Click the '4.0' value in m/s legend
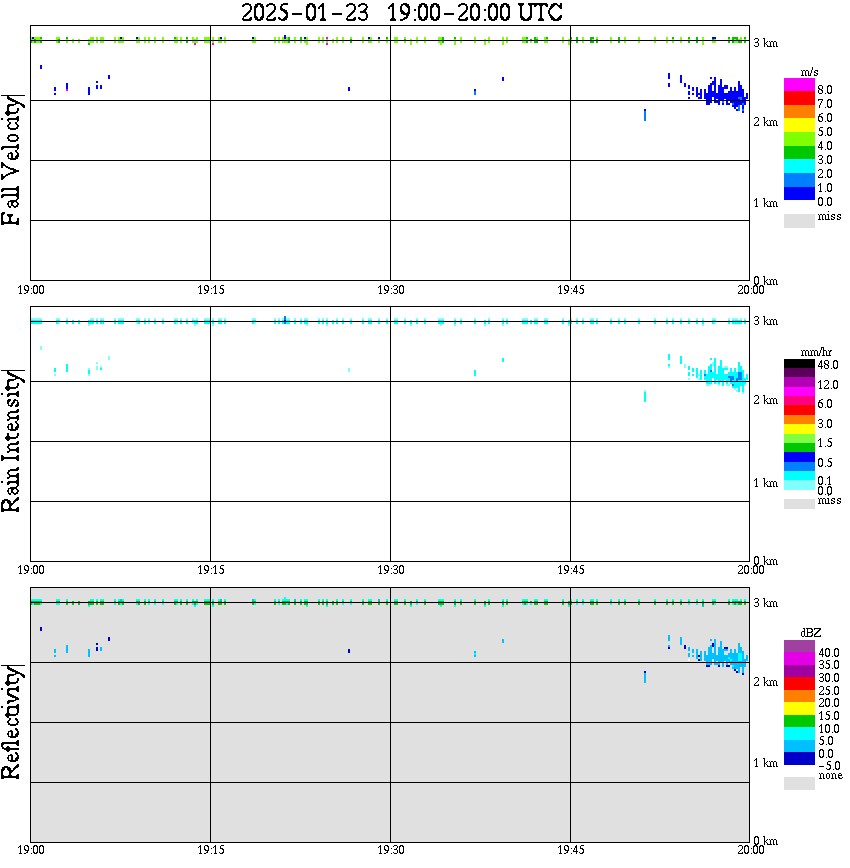Screen dimensions: 850x868 (825, 146)
